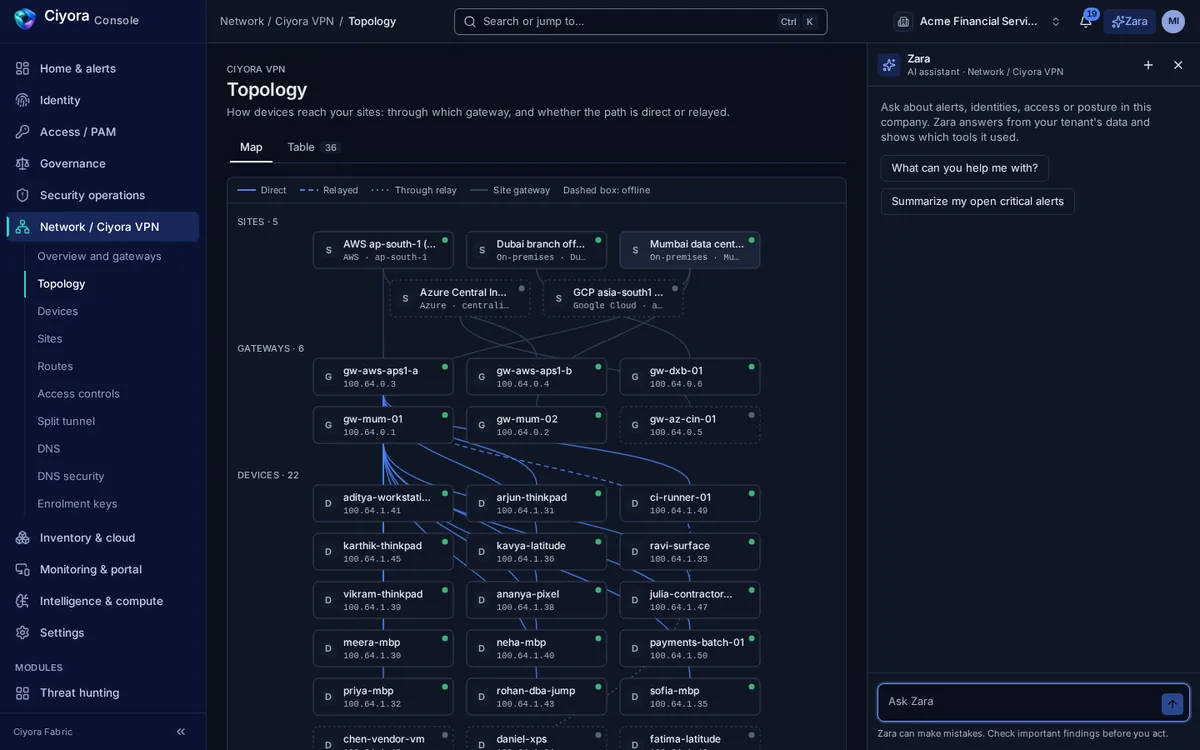Click the Monitoring & portal icon

[23, 569]
